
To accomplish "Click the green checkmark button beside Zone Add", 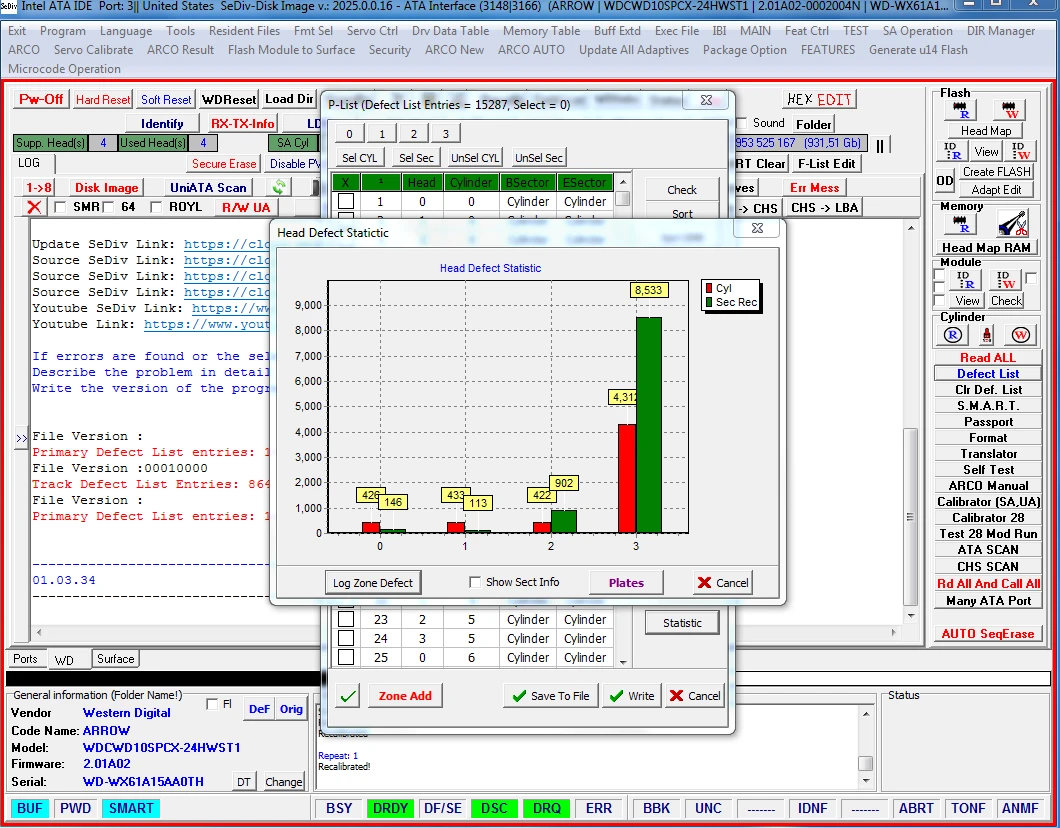I will pos(348,696).
